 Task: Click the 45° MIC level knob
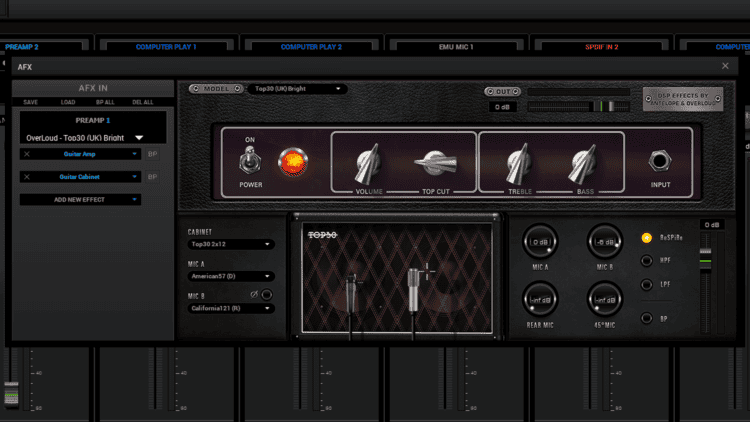click(x=605, y=300)
